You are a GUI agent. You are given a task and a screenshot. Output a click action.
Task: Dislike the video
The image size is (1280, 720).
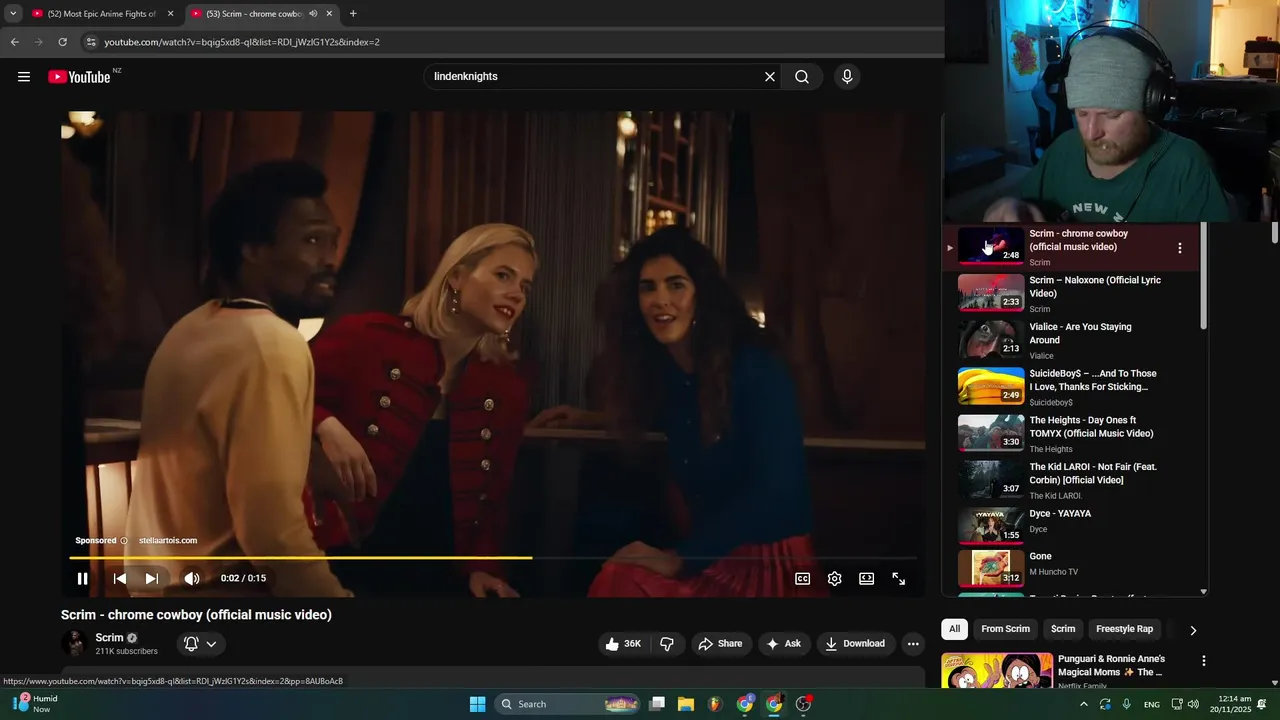pos(667,644)
